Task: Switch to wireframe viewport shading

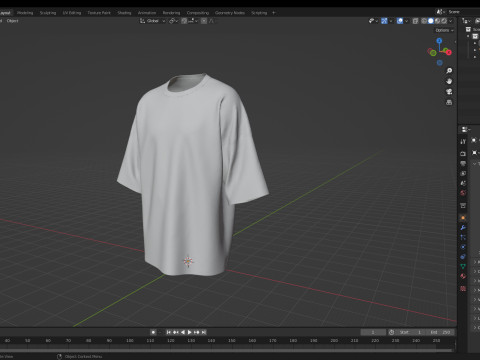Action: tap(424, 21)
